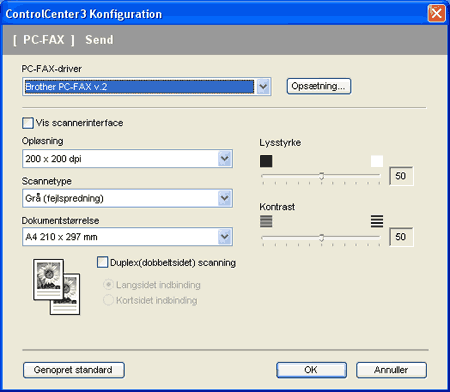The height and width of the screenshot is (392, 450).
Task: Click the Genopret standard button
Action: click(74, 370)
